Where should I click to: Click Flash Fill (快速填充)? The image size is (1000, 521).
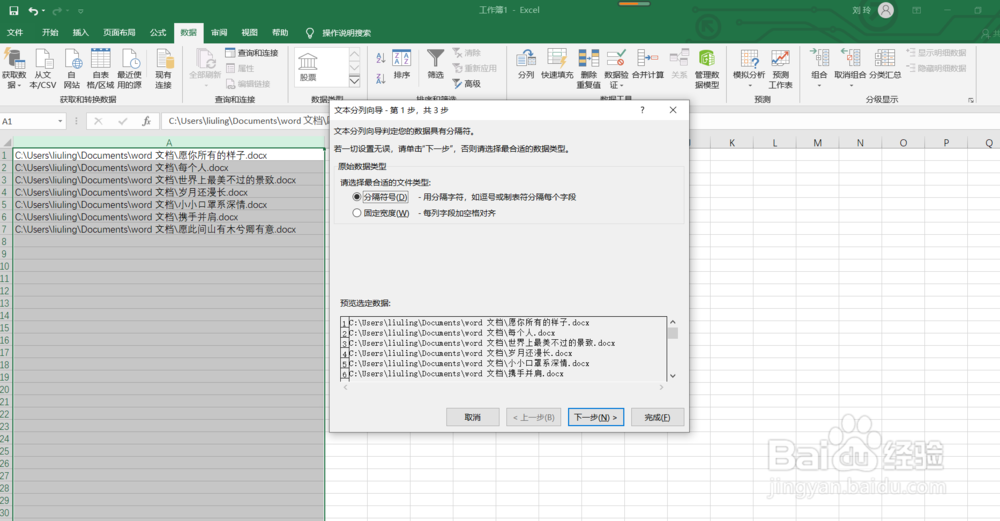click(x=557, y=64)
